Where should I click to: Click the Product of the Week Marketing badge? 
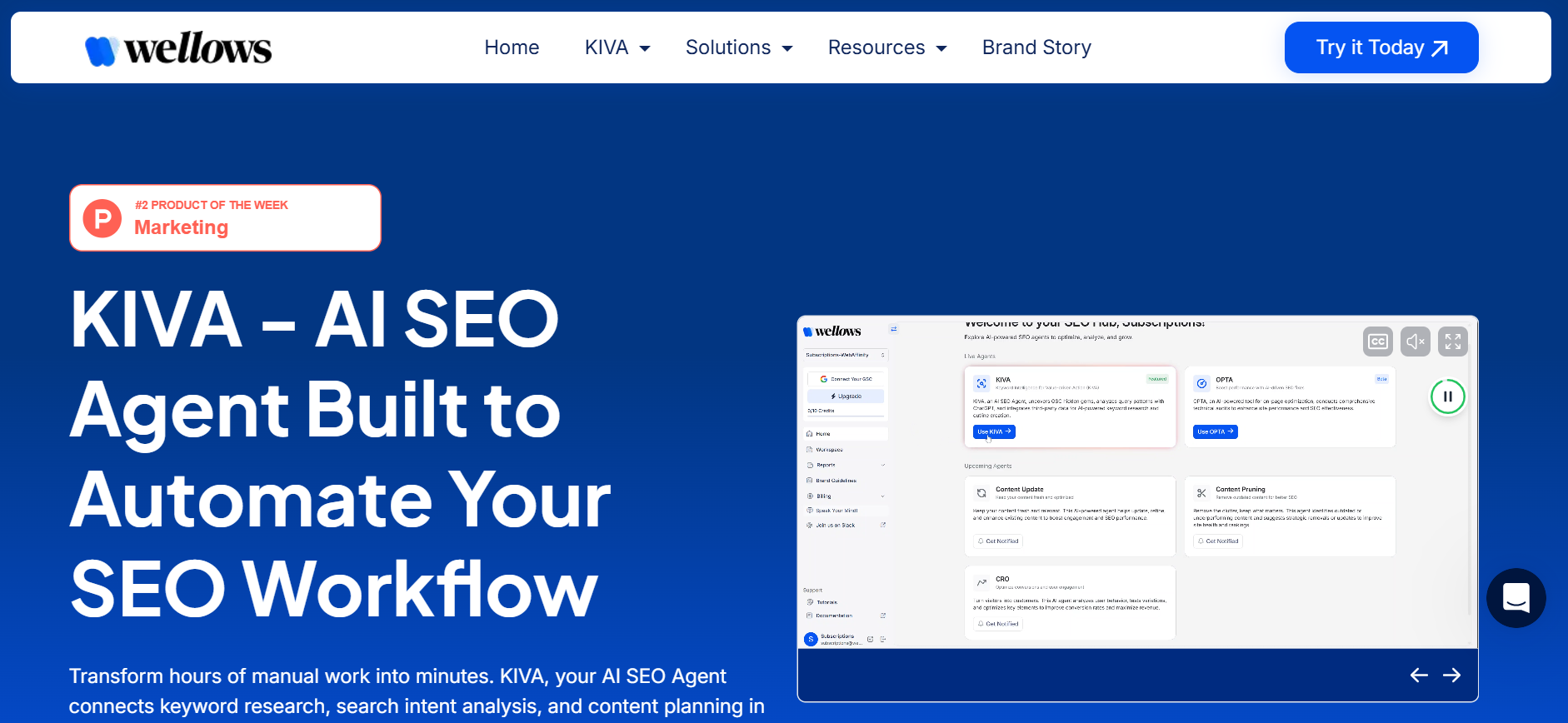225,217
